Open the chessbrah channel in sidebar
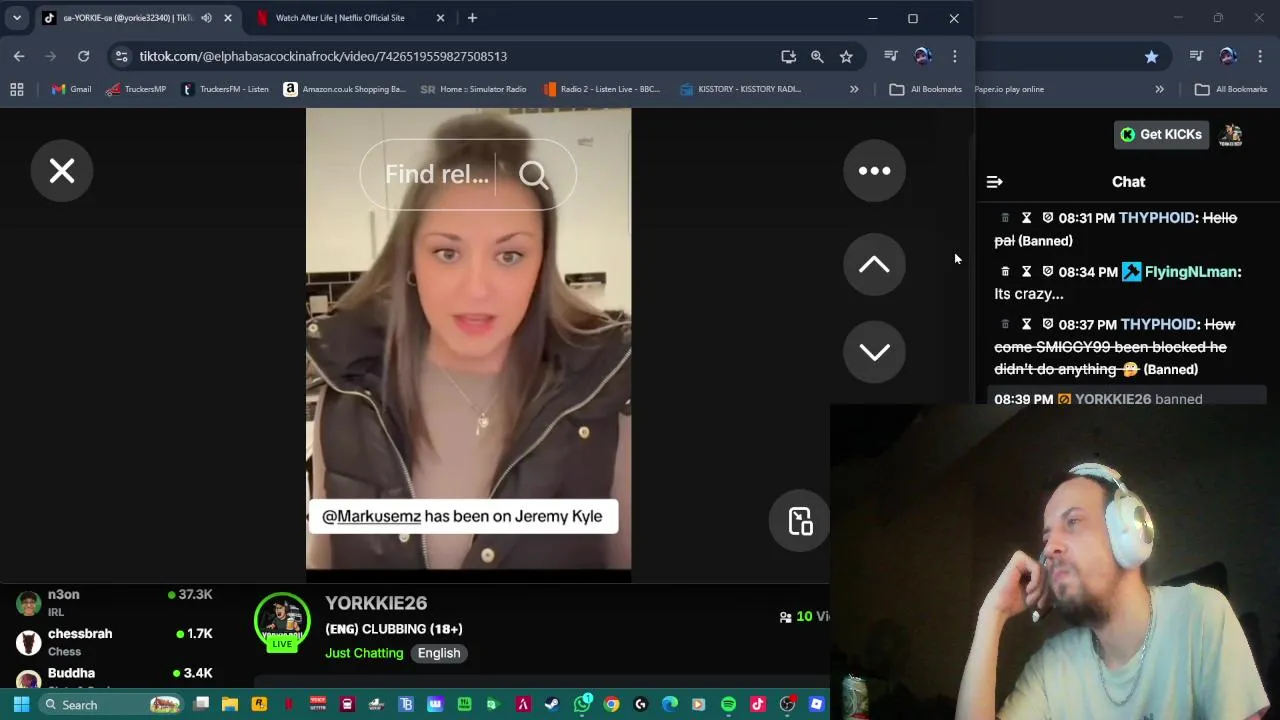 pyautogui.click(x=115, y=642)
